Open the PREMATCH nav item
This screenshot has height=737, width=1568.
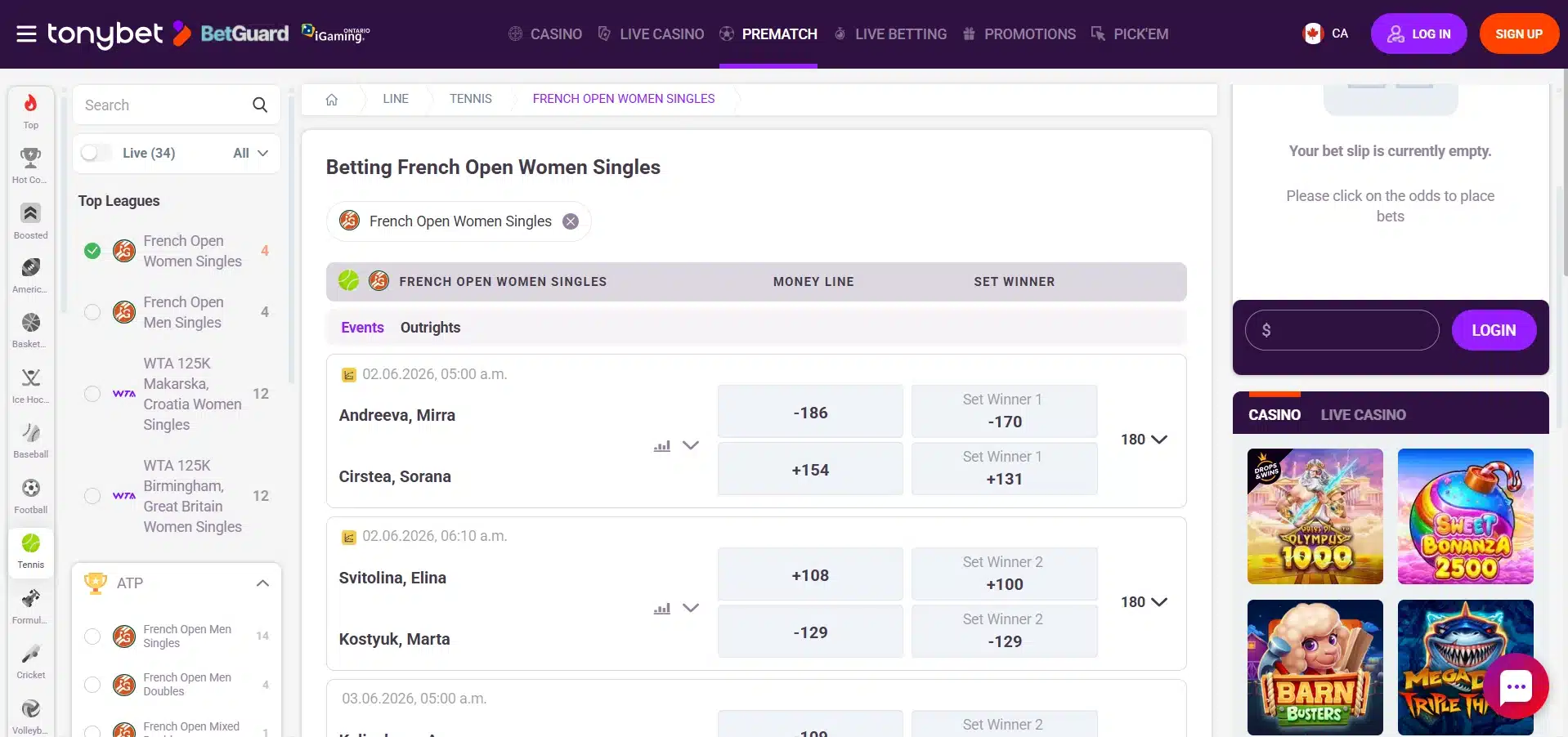[x=768, y=33]
